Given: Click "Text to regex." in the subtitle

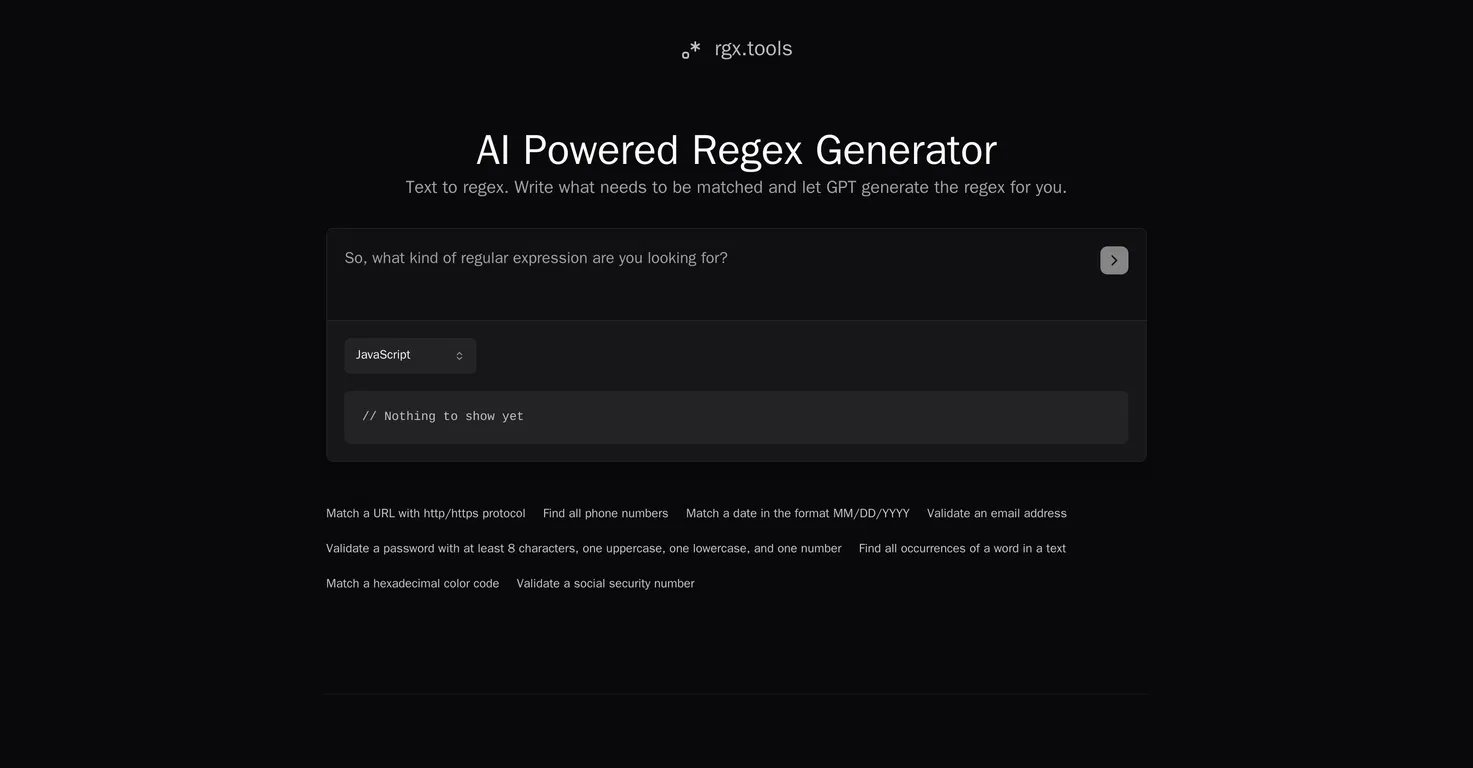Looking at the screenshot, I should click(x=457, y=188).
